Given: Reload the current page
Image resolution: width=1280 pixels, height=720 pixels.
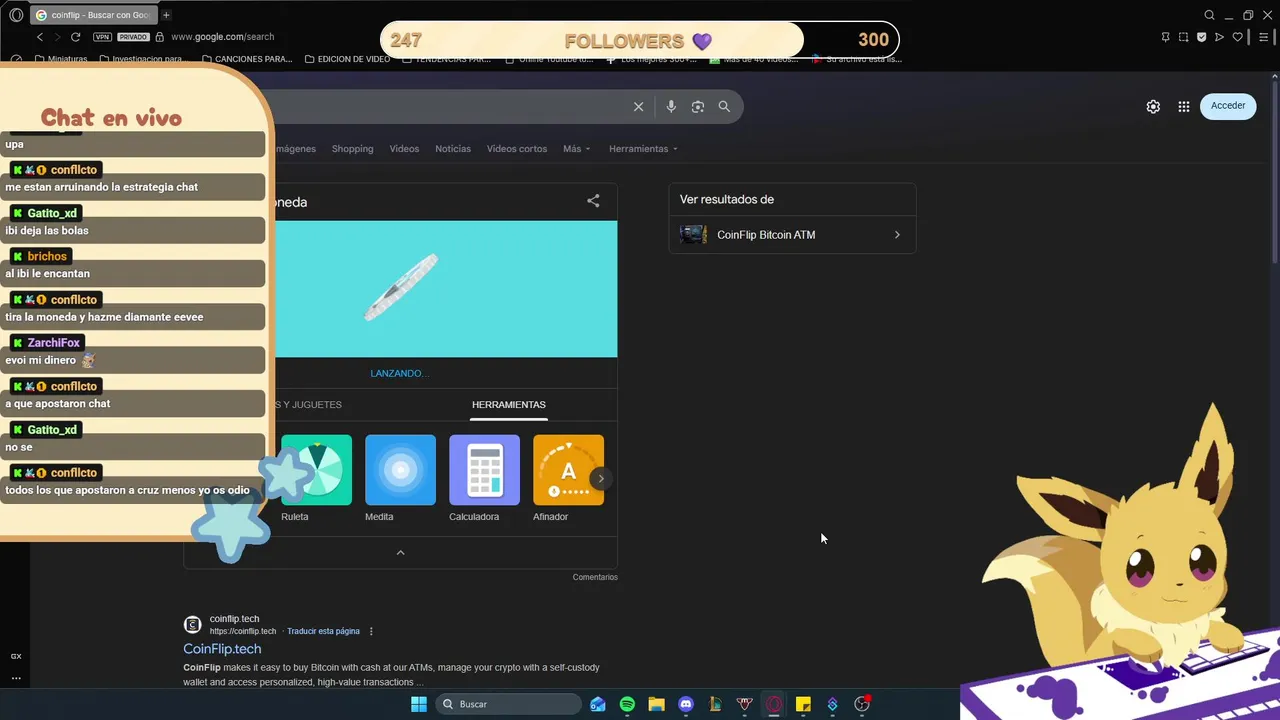Looking at the screenshot, I should [x=75, y=37].
